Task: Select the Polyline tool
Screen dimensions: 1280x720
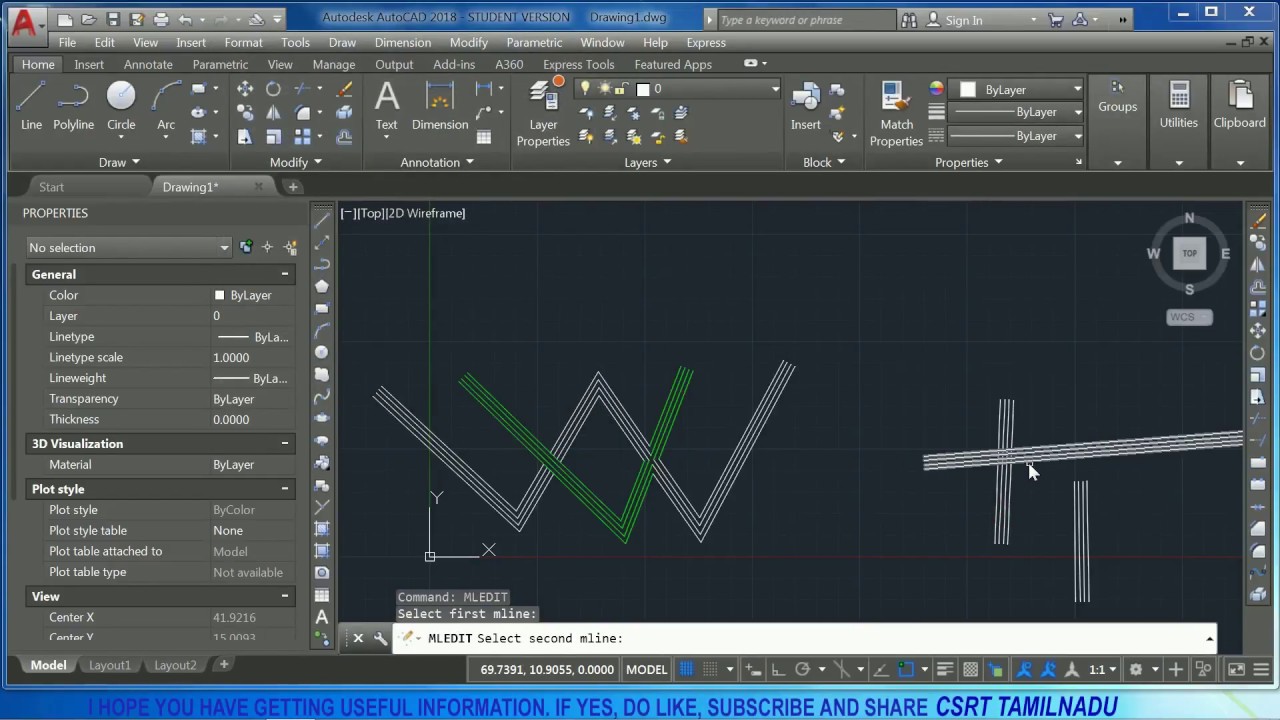Action: click(x=73, y=105)
